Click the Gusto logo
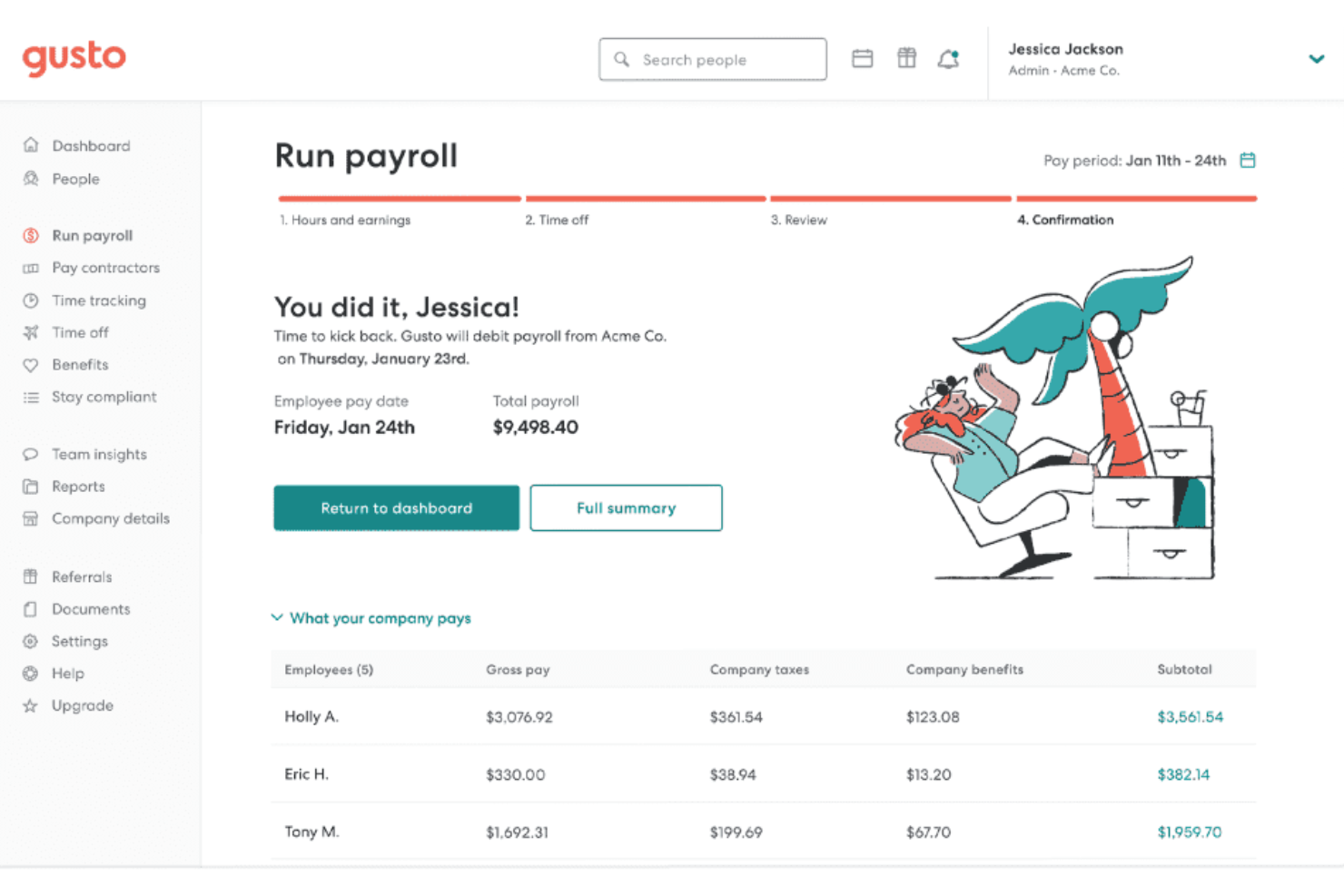1344x896 pixels. coord(74,58)
